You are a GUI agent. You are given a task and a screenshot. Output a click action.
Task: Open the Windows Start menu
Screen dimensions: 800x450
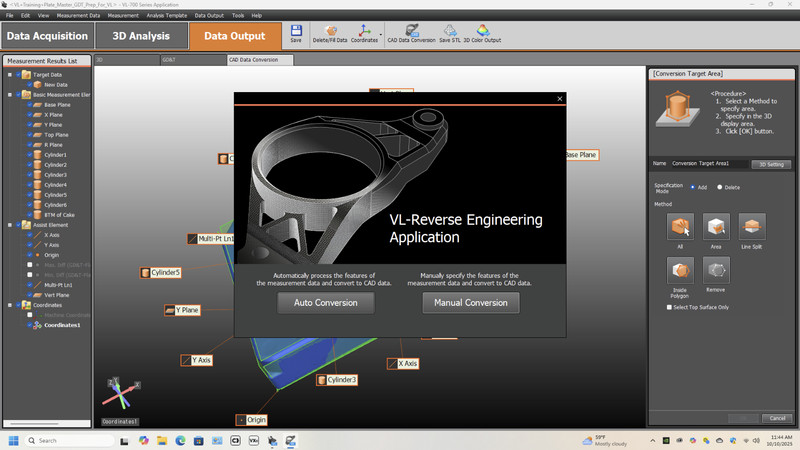coord(14,441)
